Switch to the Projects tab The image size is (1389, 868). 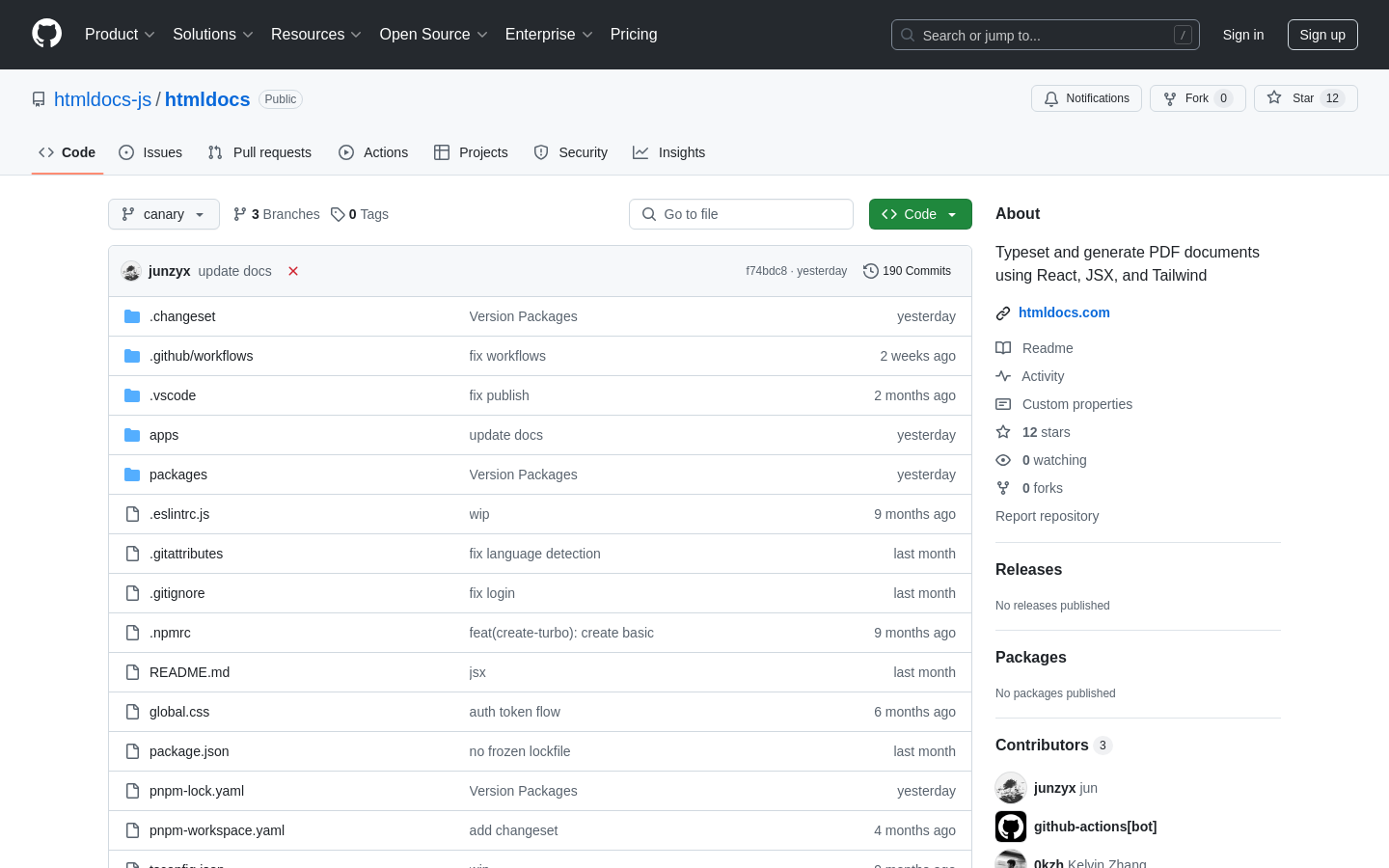[x=471, y=152]
